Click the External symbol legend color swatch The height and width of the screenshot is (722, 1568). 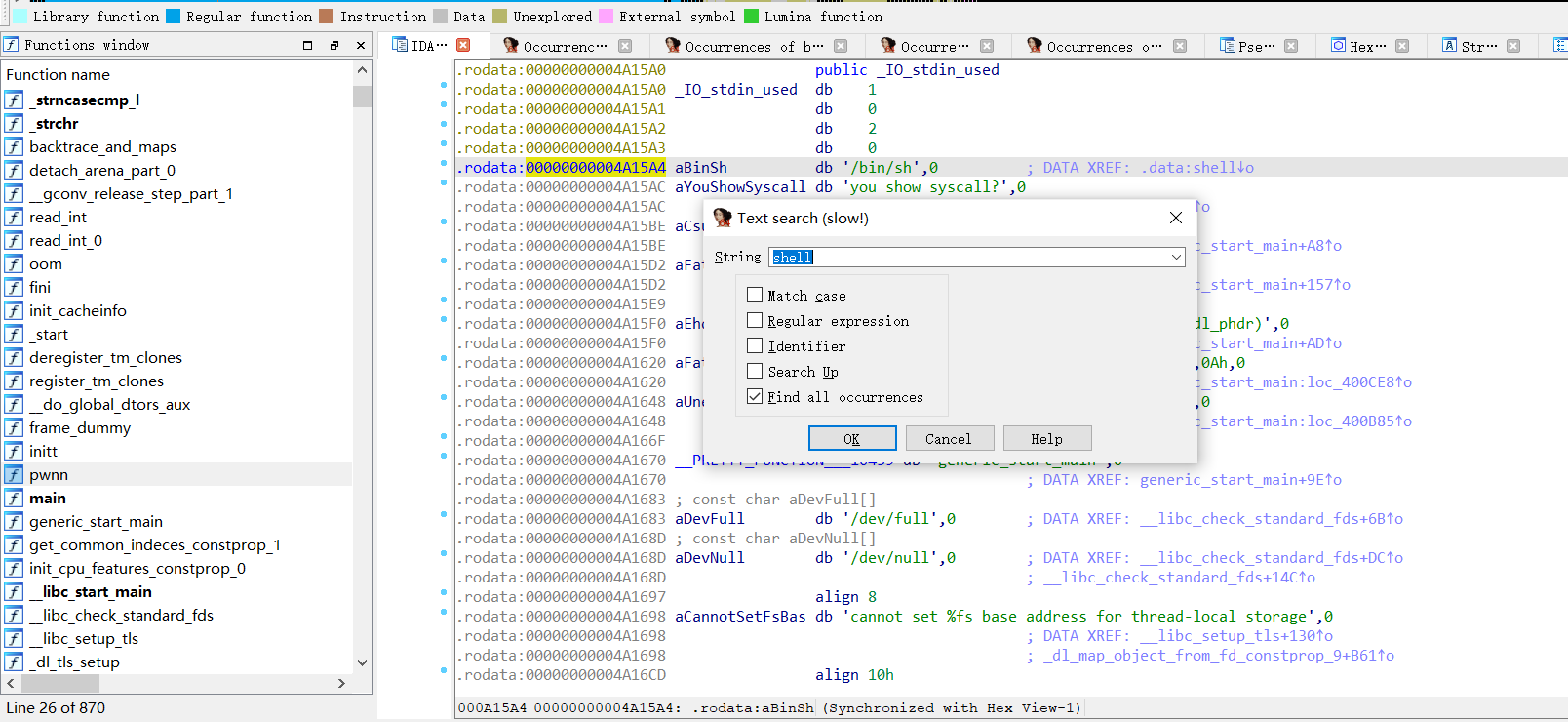606,16
